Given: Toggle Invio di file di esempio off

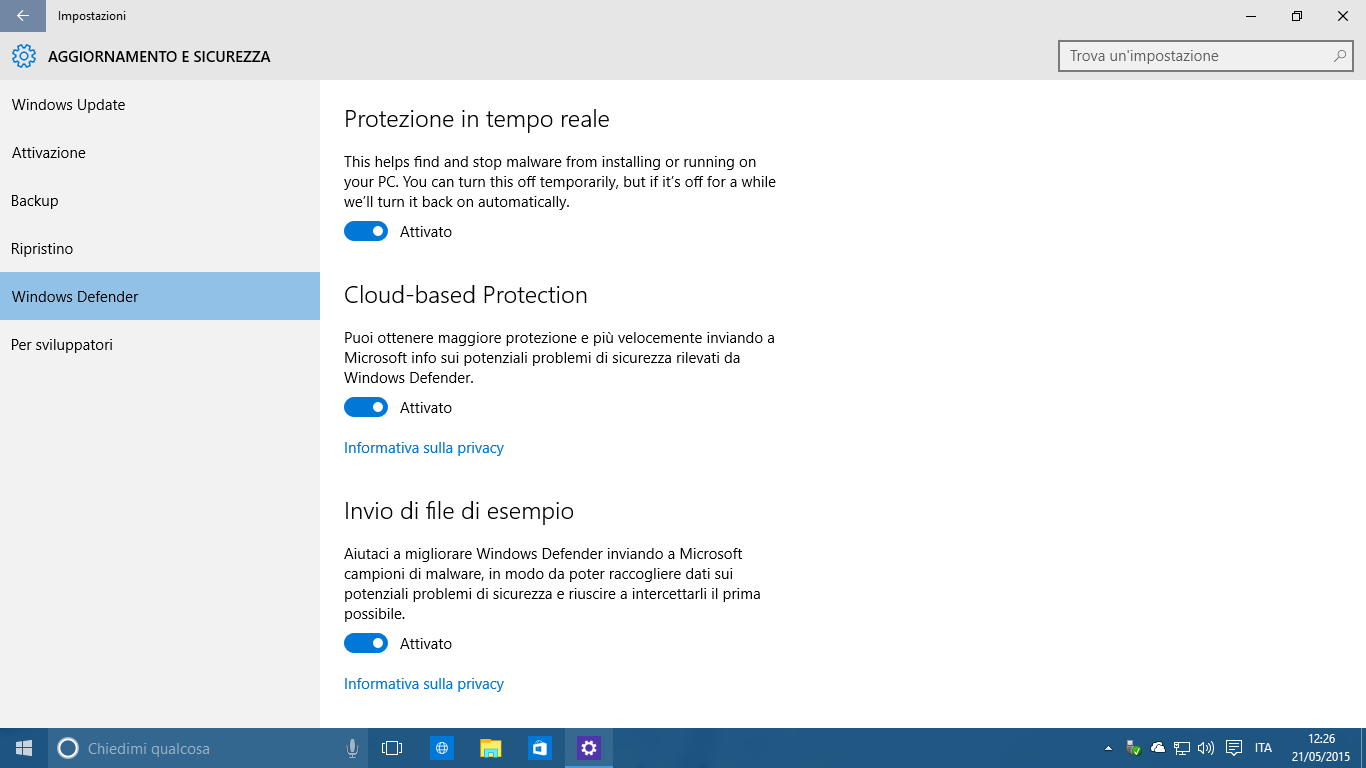Looking at the screenshot, I should click(x=366, y=644).
